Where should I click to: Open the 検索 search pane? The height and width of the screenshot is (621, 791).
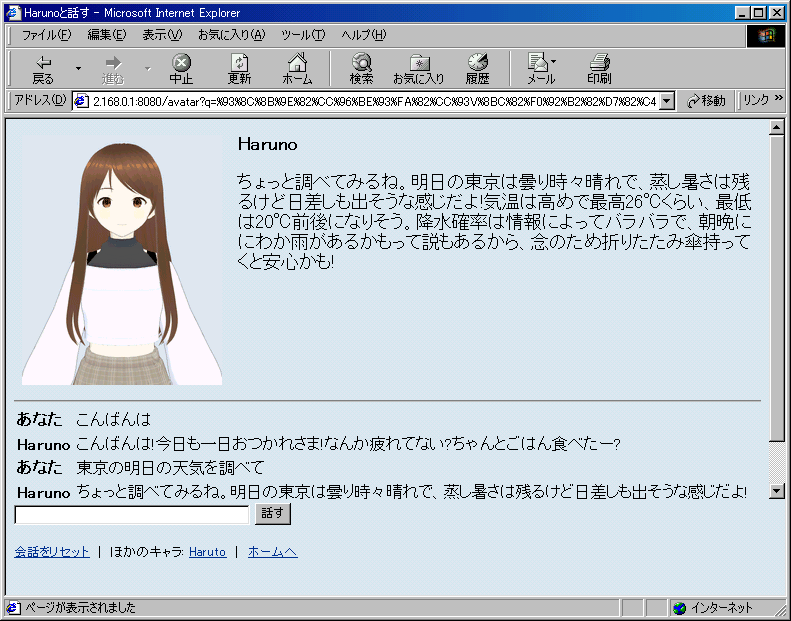pos(361,70)
